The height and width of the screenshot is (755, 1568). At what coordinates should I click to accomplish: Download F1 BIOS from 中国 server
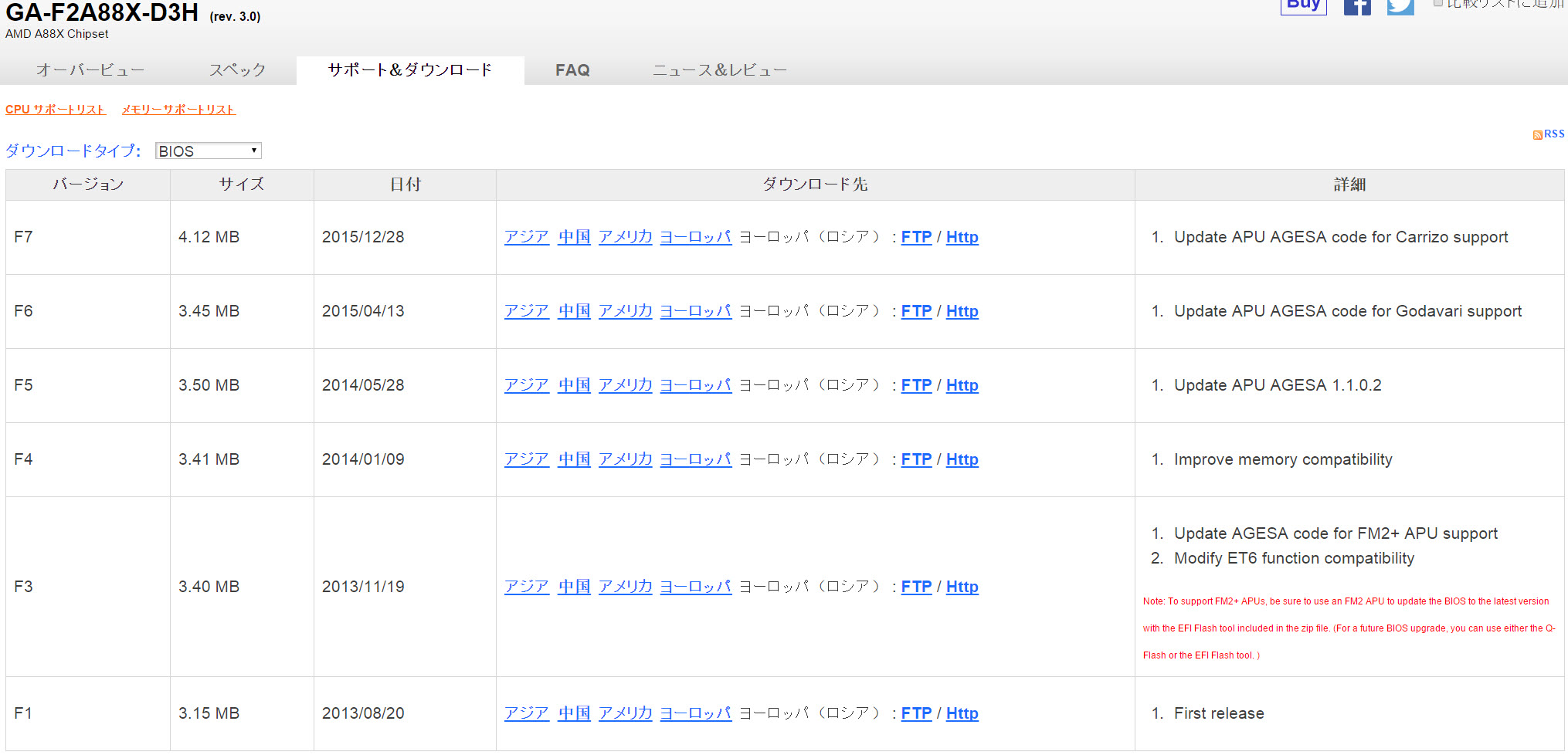[x=574, y=713]
